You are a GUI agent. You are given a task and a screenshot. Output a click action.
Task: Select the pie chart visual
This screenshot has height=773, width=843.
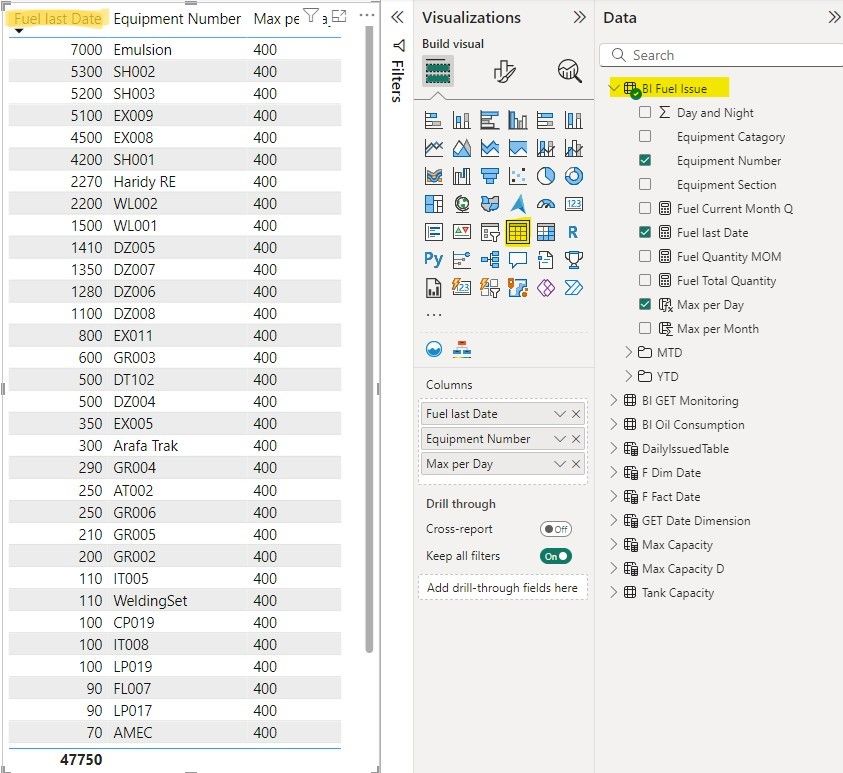[x=545, y=176]
